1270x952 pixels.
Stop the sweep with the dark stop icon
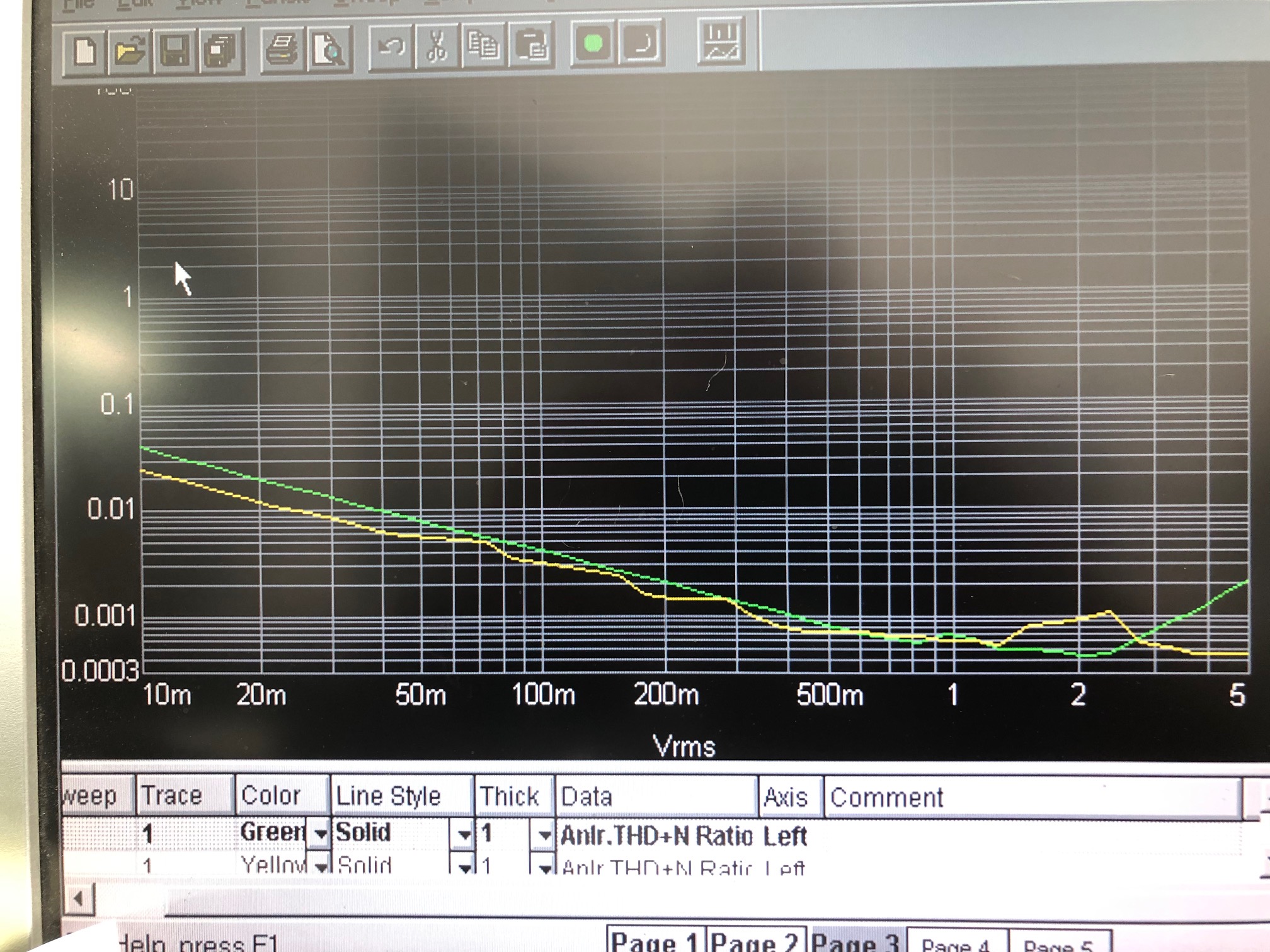point(641,43)
